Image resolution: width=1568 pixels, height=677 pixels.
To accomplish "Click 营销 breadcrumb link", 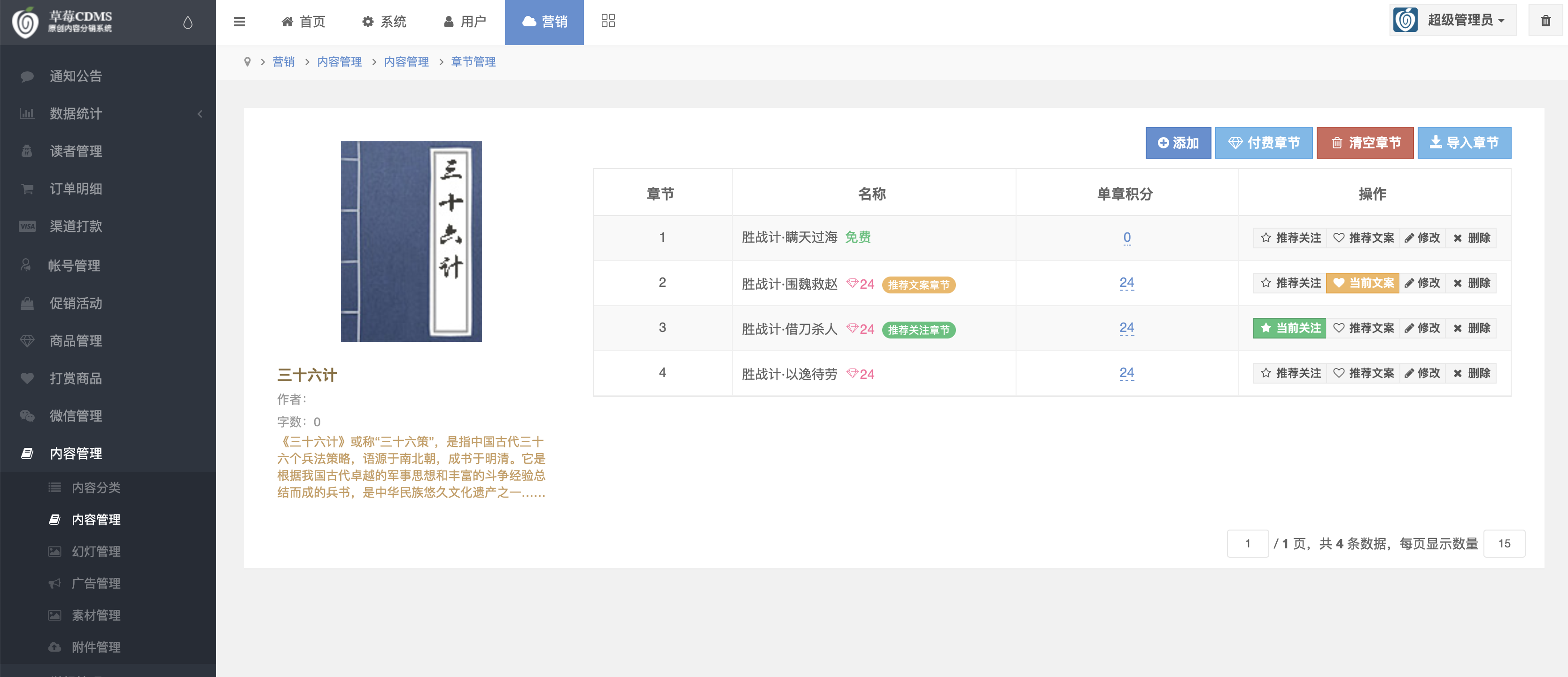I will pyautogui.click(x=284, y=62).
